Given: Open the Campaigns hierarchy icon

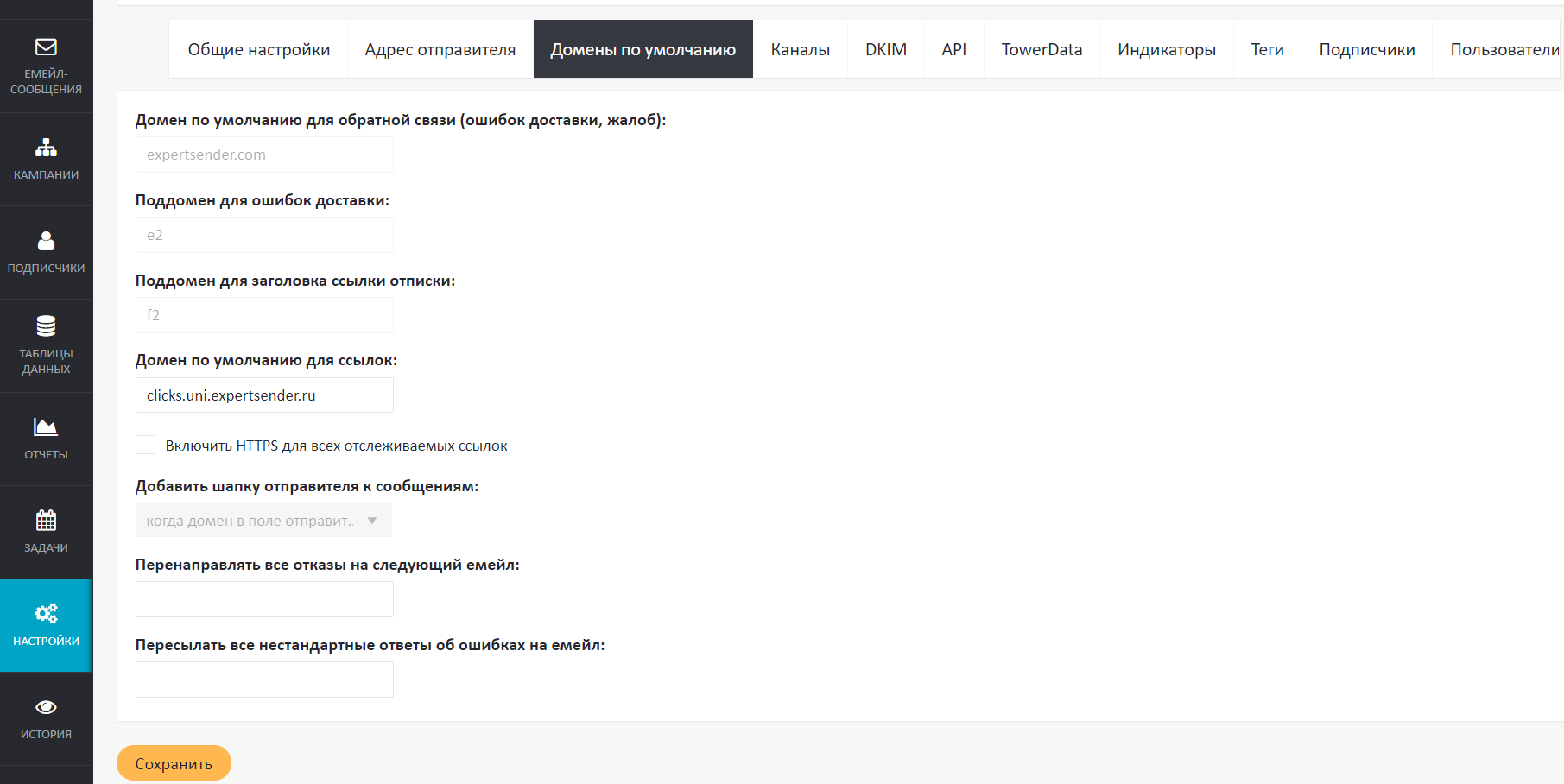Looking at the screenshot, I should (x=46, y=148).
